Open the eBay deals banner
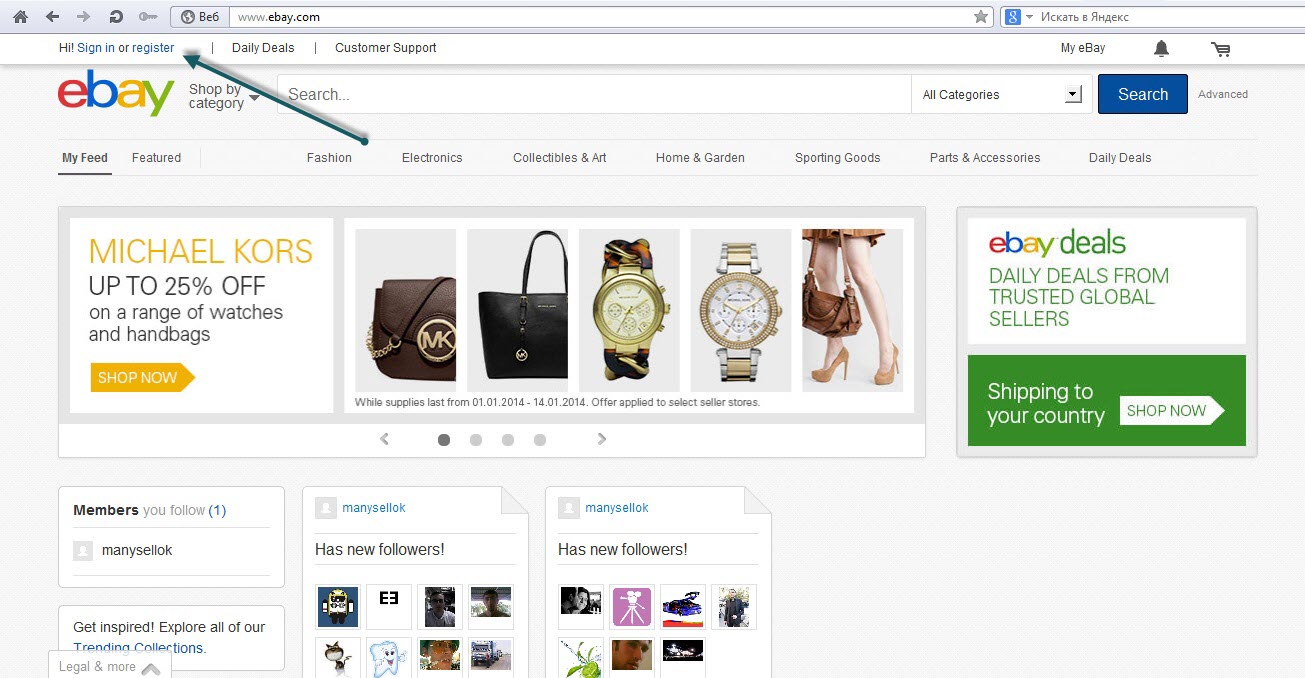The image size is (1305, 678). click(1107, 281)
